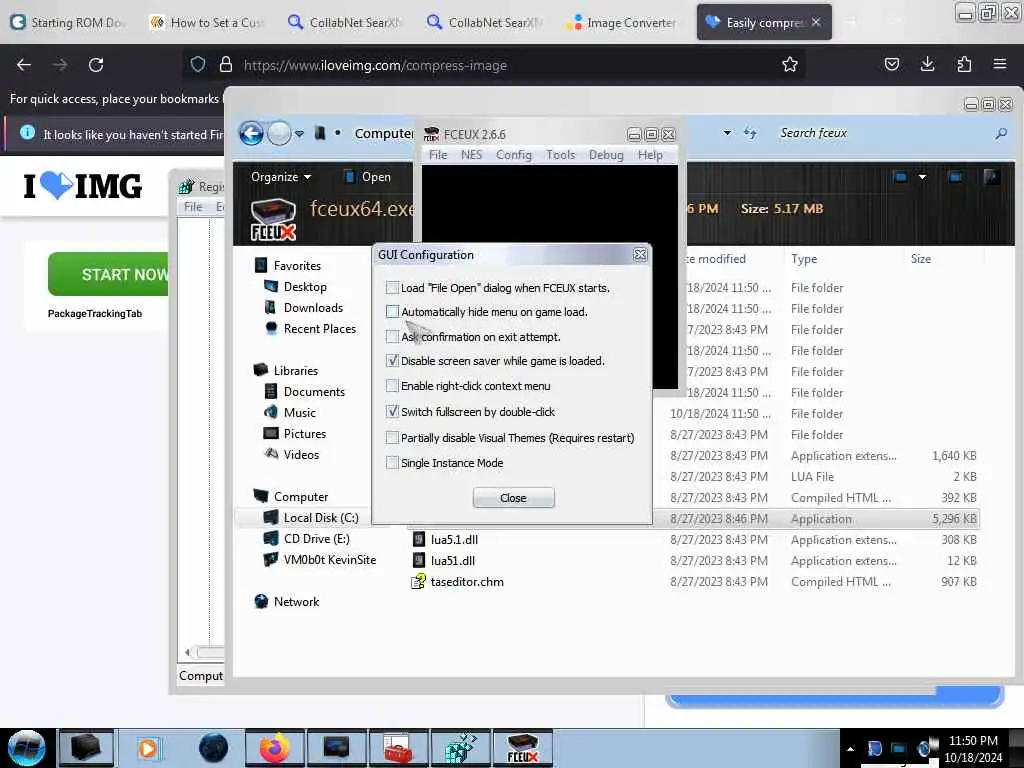
Task: Click the Close button in GUI Configuration
Action: [513, 498]
